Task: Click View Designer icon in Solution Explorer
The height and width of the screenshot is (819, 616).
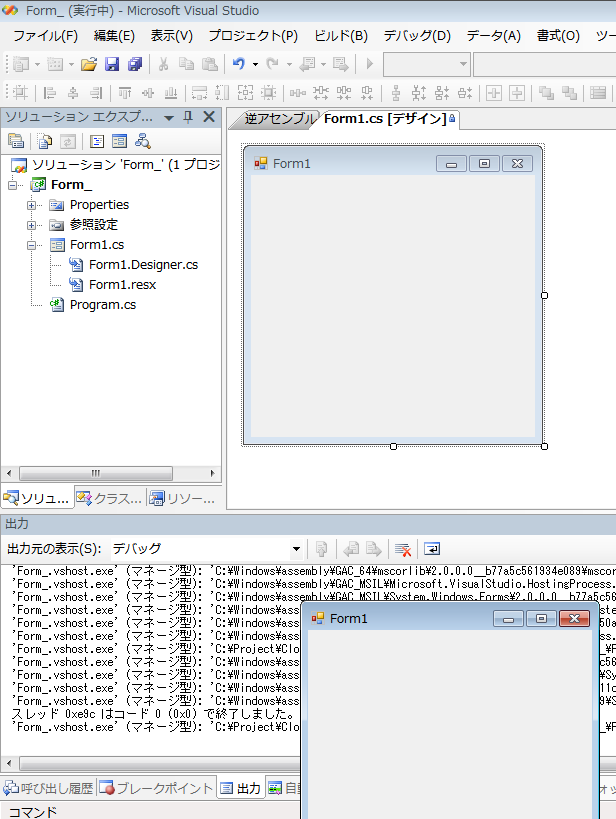Action: pyautogui.click(x=120, y=141)
